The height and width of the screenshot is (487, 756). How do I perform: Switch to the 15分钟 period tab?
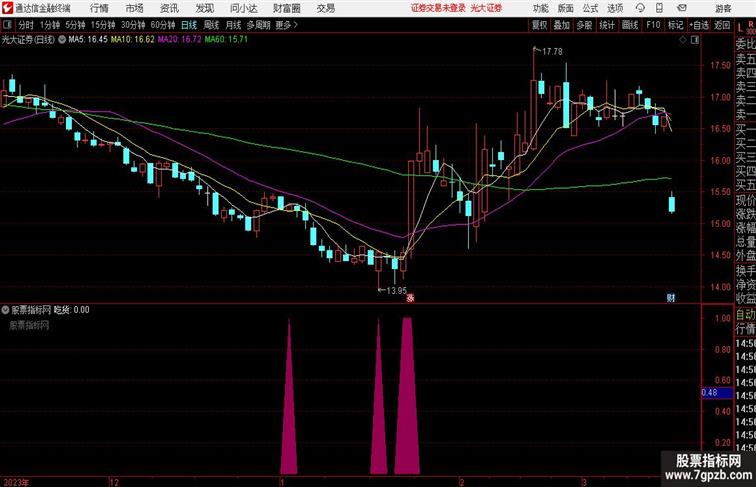pyautogui.click(x=103, y=25)
